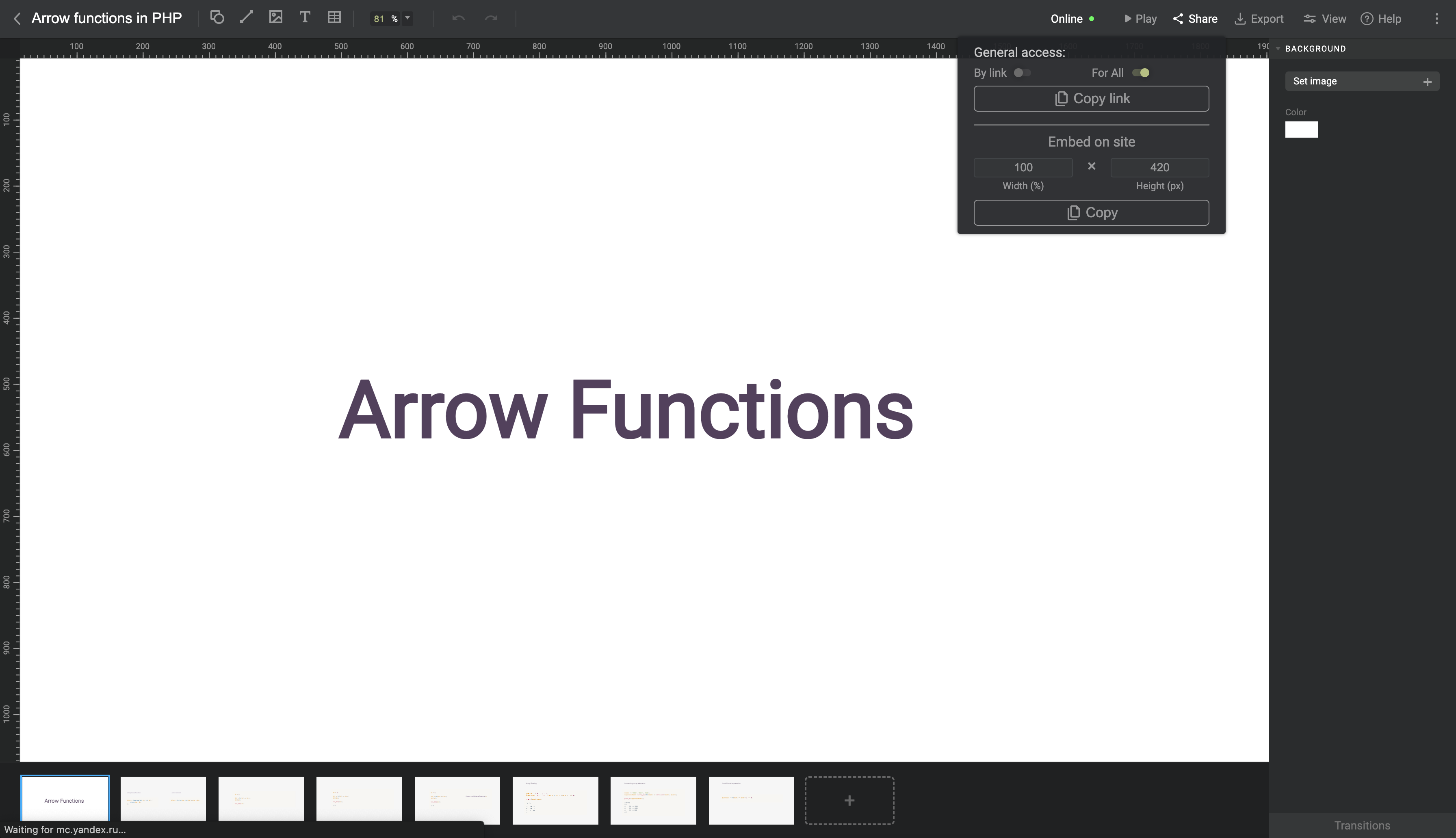Disable the For All access toggle
This screenshot has height=838, width=1456.
pos(1140,73)
